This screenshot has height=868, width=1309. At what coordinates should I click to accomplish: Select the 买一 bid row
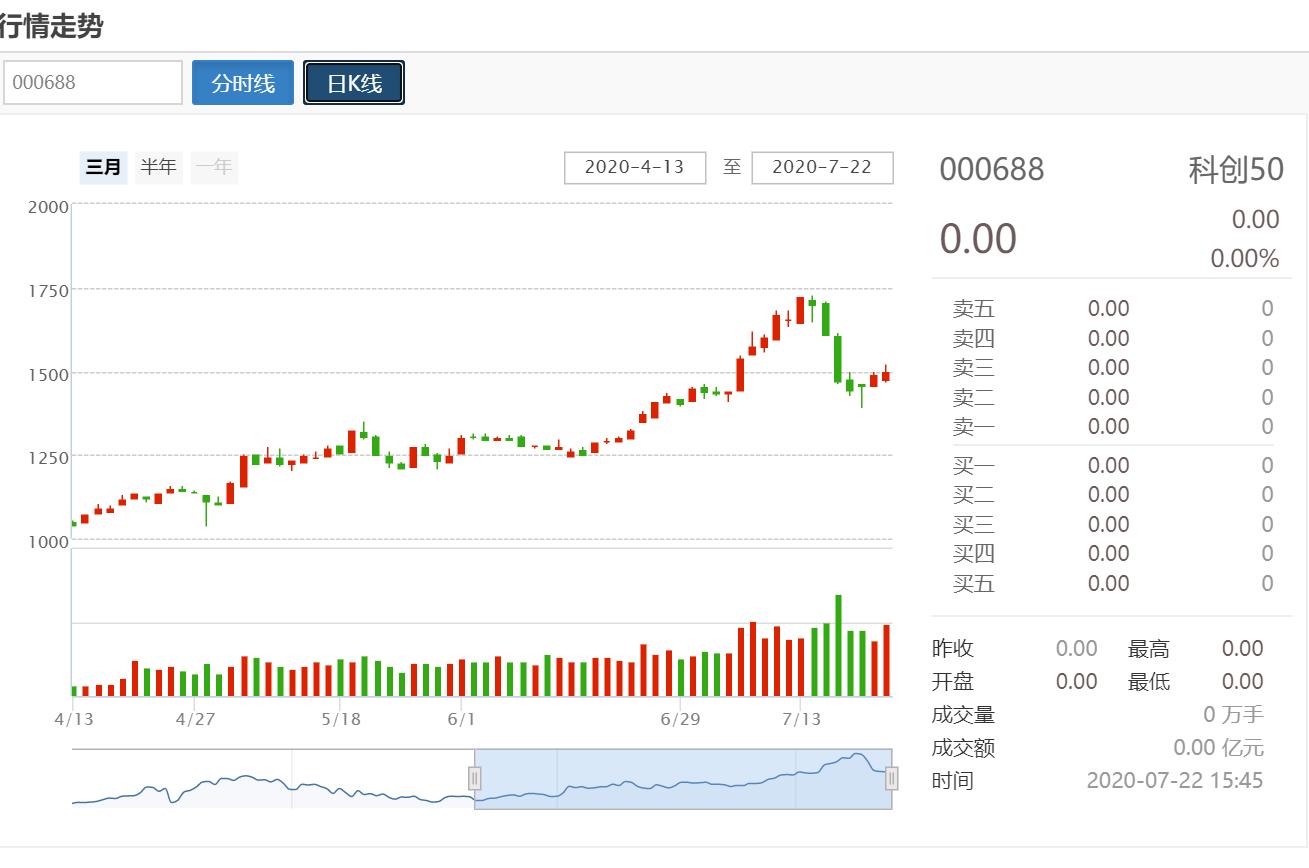pyautogui.click(x=1110, y=465)
